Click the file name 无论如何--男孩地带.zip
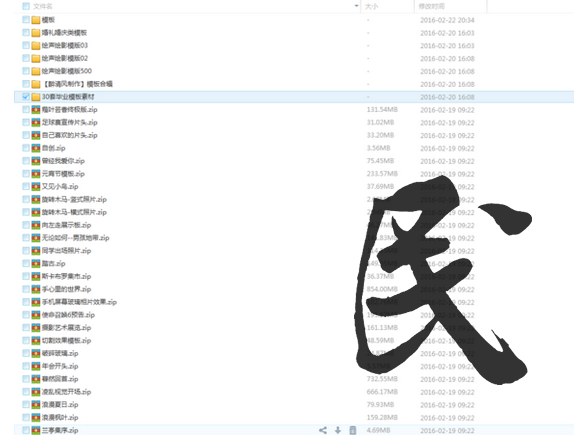Image resolution: width=582 pixels, height=435 pixels. coord(75,238)
